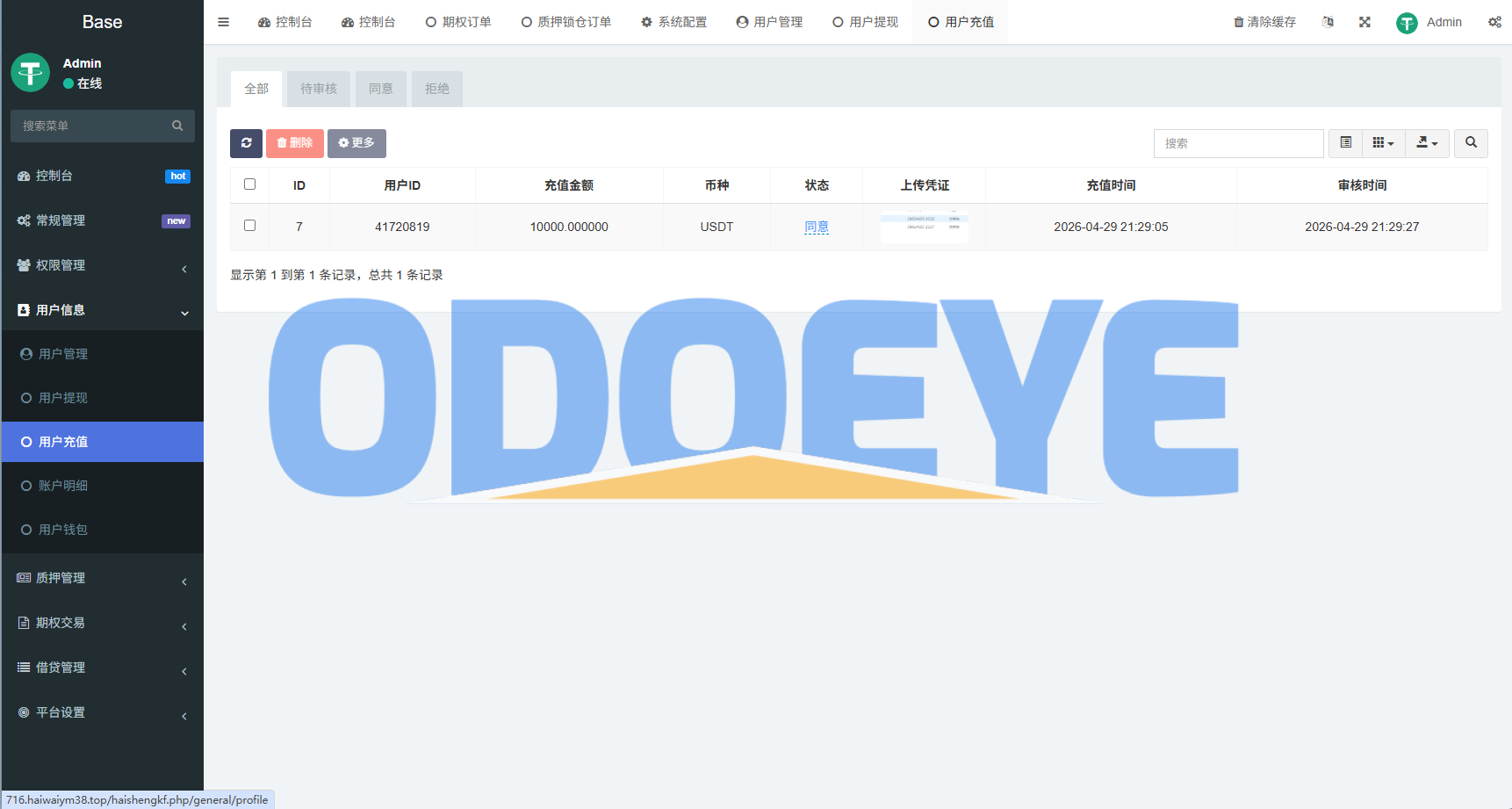This screenshot has height=809, width=1512.
Task: Open the 用户提现 top tab
Action: click(866, 22)
